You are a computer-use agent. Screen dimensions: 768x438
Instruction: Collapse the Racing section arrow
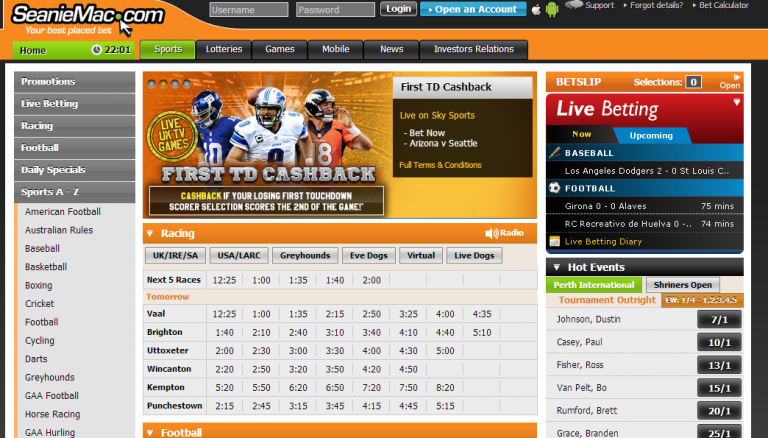(x=150, y=233)
